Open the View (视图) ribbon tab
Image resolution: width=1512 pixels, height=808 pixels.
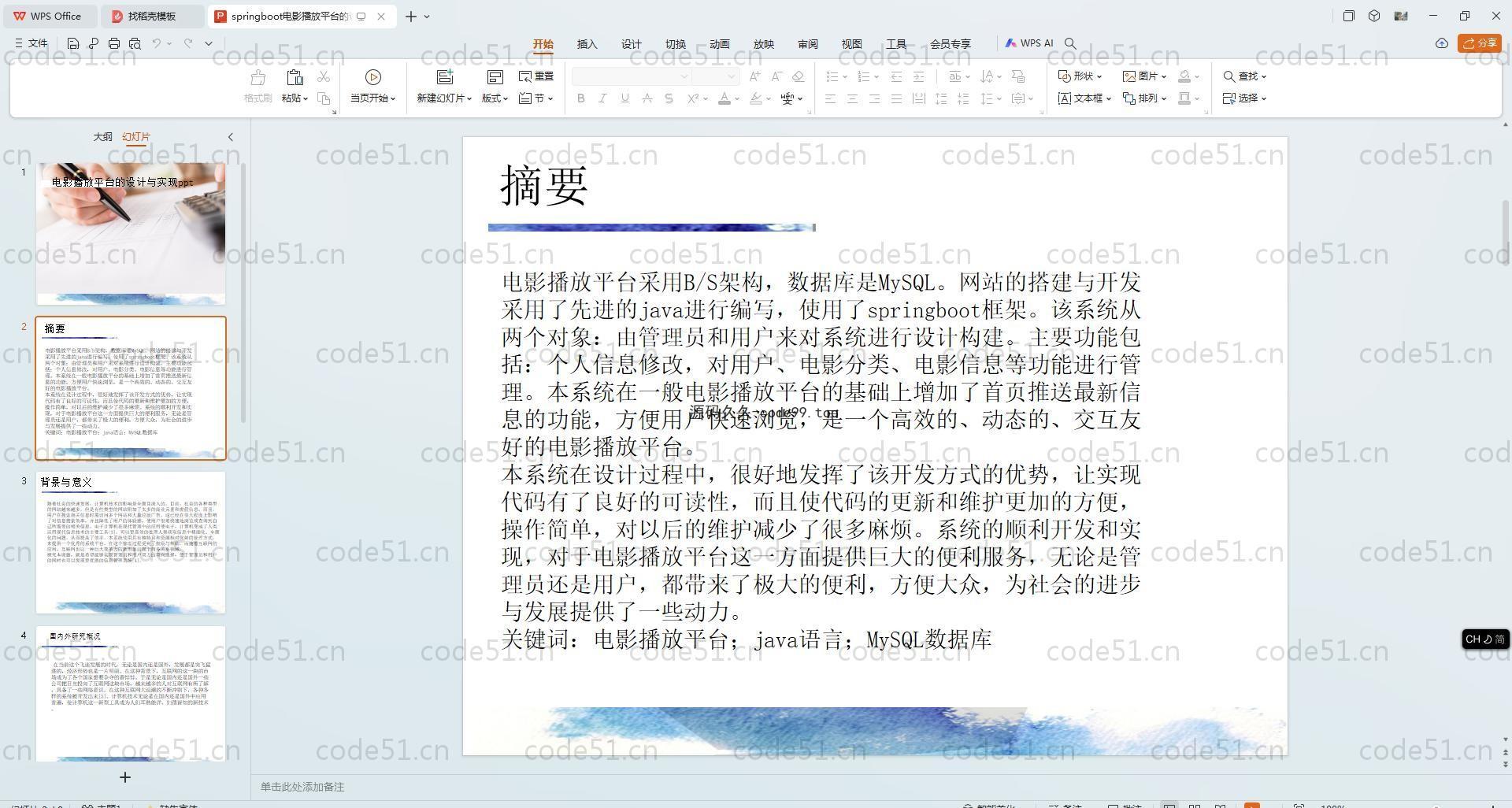point(852,44)
